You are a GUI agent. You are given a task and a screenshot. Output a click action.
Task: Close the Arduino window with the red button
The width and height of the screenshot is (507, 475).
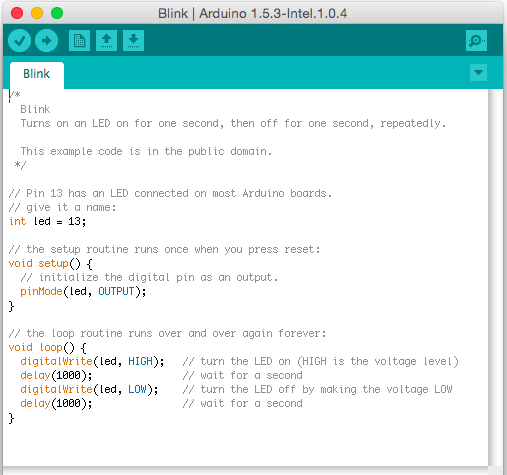(x=17, y=13)
